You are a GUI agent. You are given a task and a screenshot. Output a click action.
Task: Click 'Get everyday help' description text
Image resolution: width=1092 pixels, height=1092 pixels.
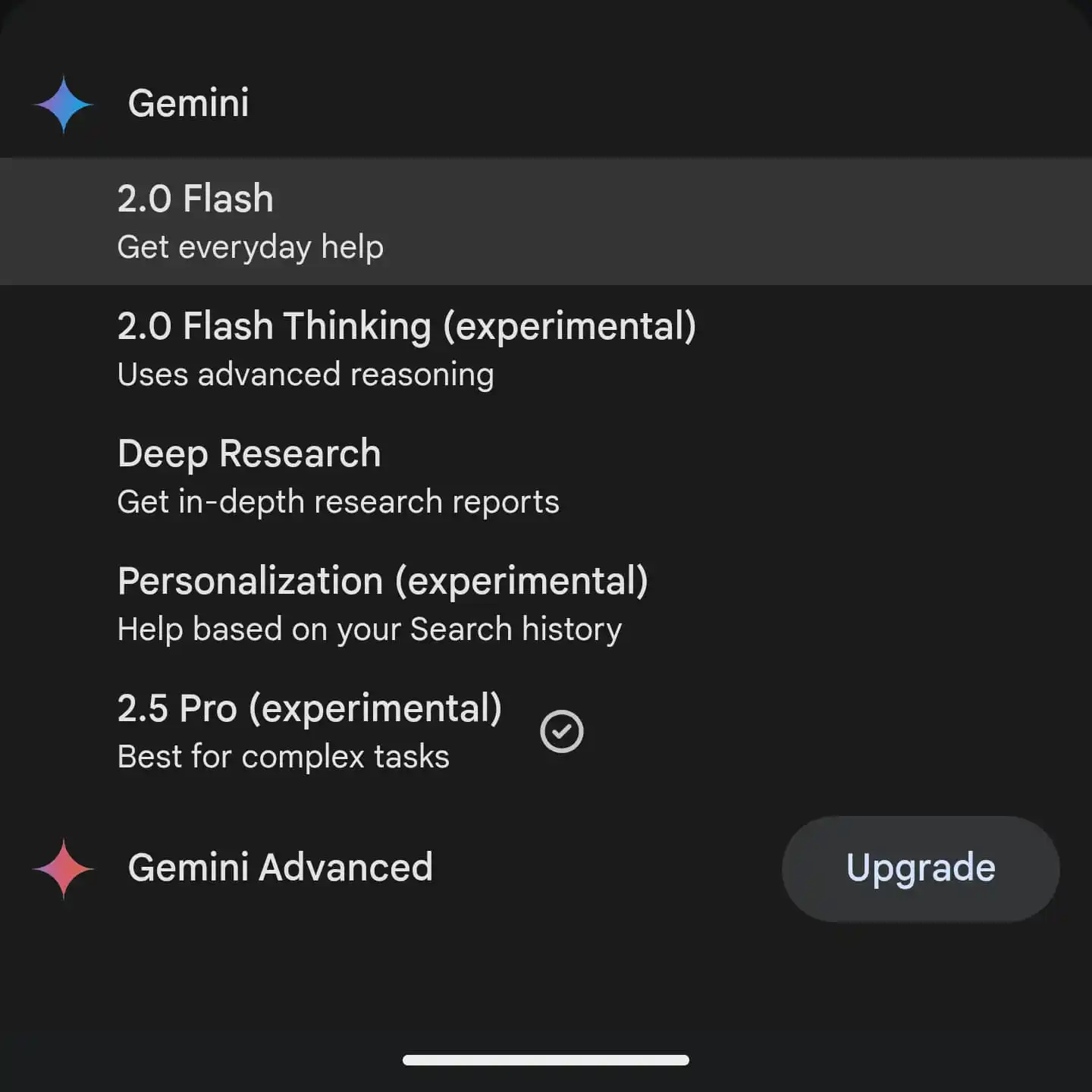[x=251, y=247]
